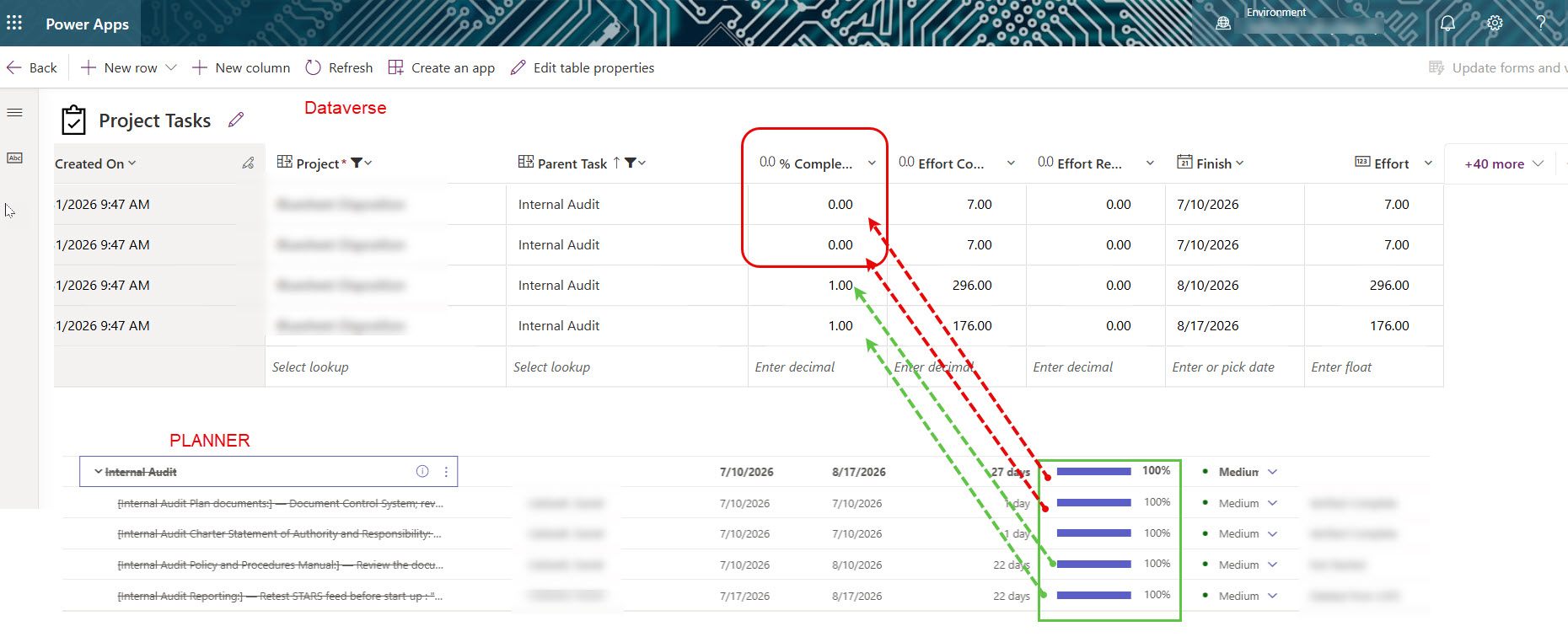Click Enter decimal field under Effort Re... column
1568x637 pixels.
tap(1096, 367)
